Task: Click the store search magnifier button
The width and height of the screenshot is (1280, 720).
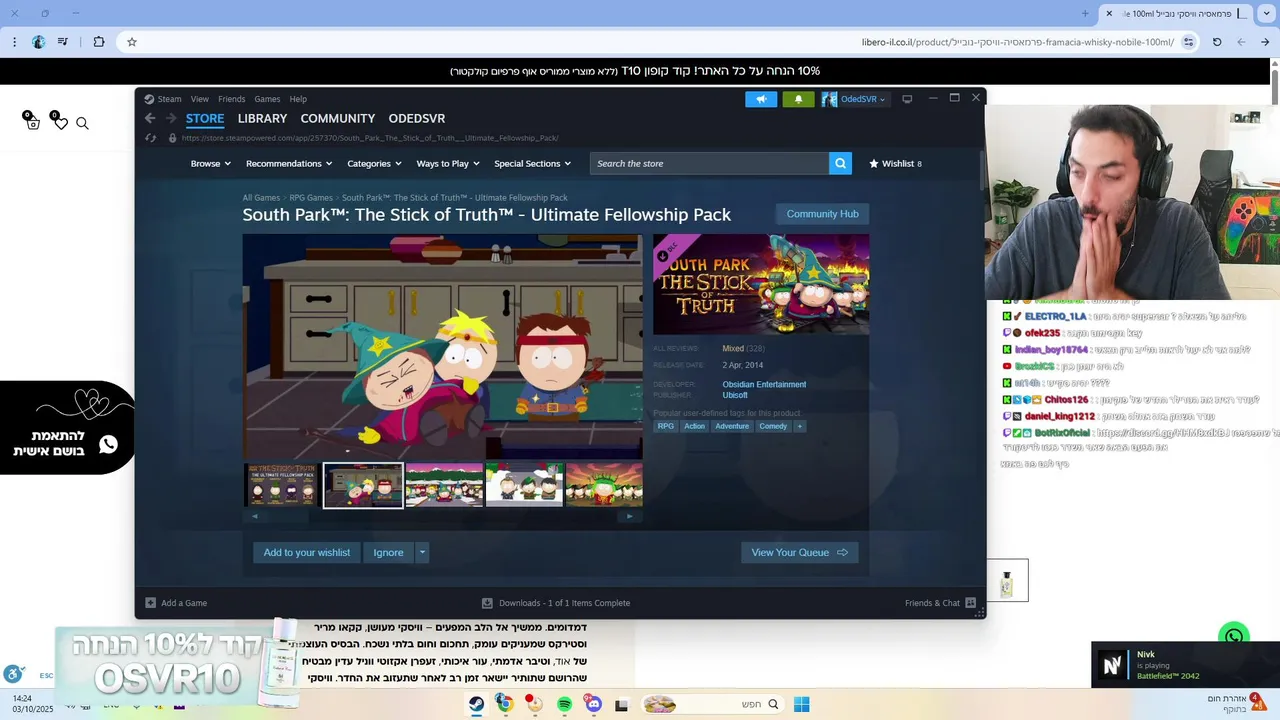Action: pyautogui.click(x=840, y=163)
